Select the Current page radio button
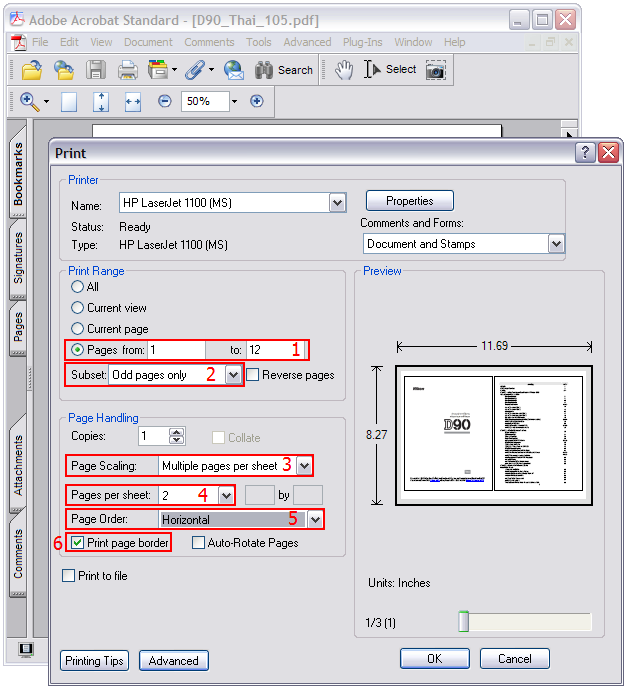 (x=77, y=329)
